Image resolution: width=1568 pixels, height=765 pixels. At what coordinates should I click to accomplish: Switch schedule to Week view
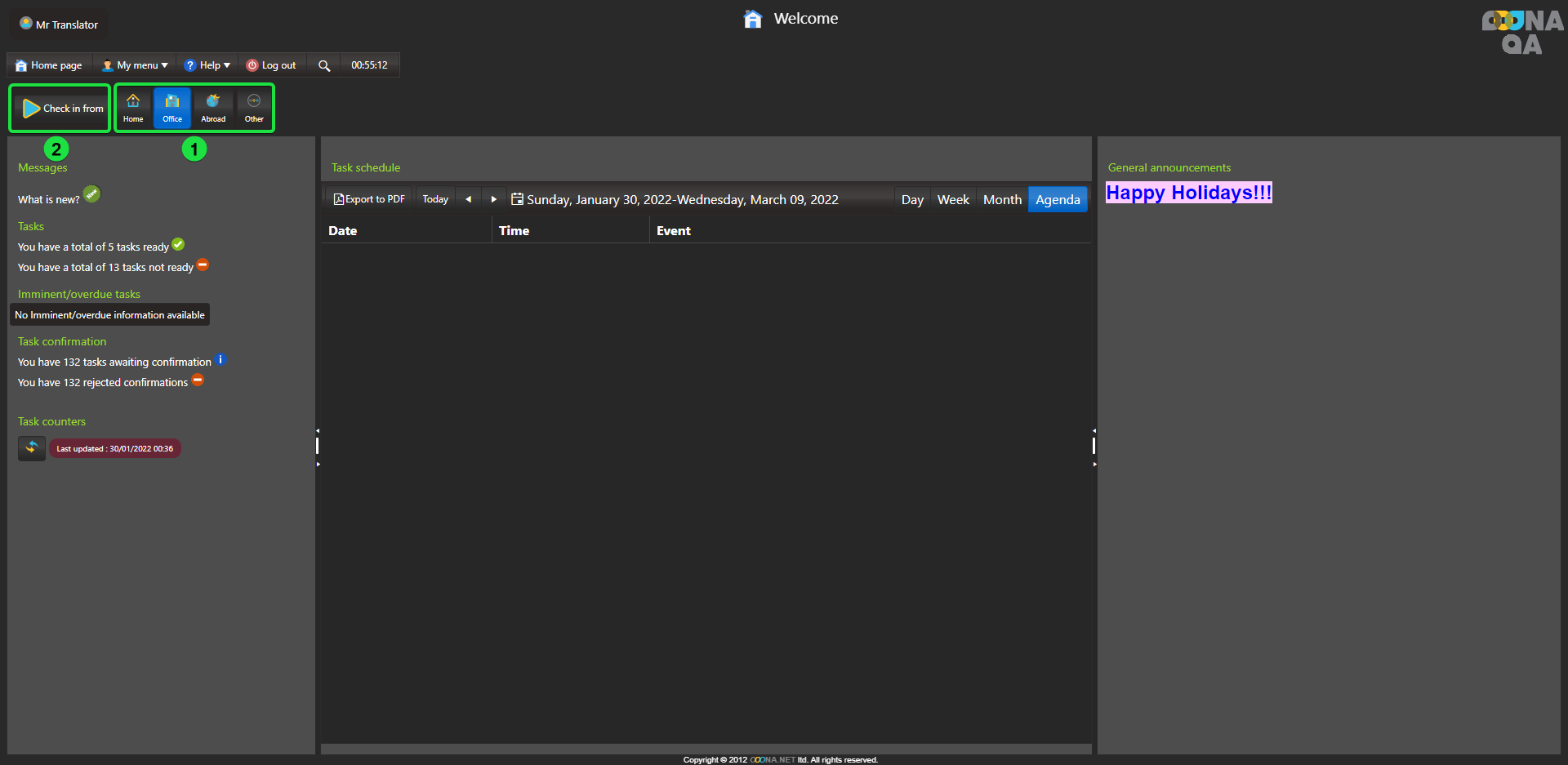tap(953, 200)
